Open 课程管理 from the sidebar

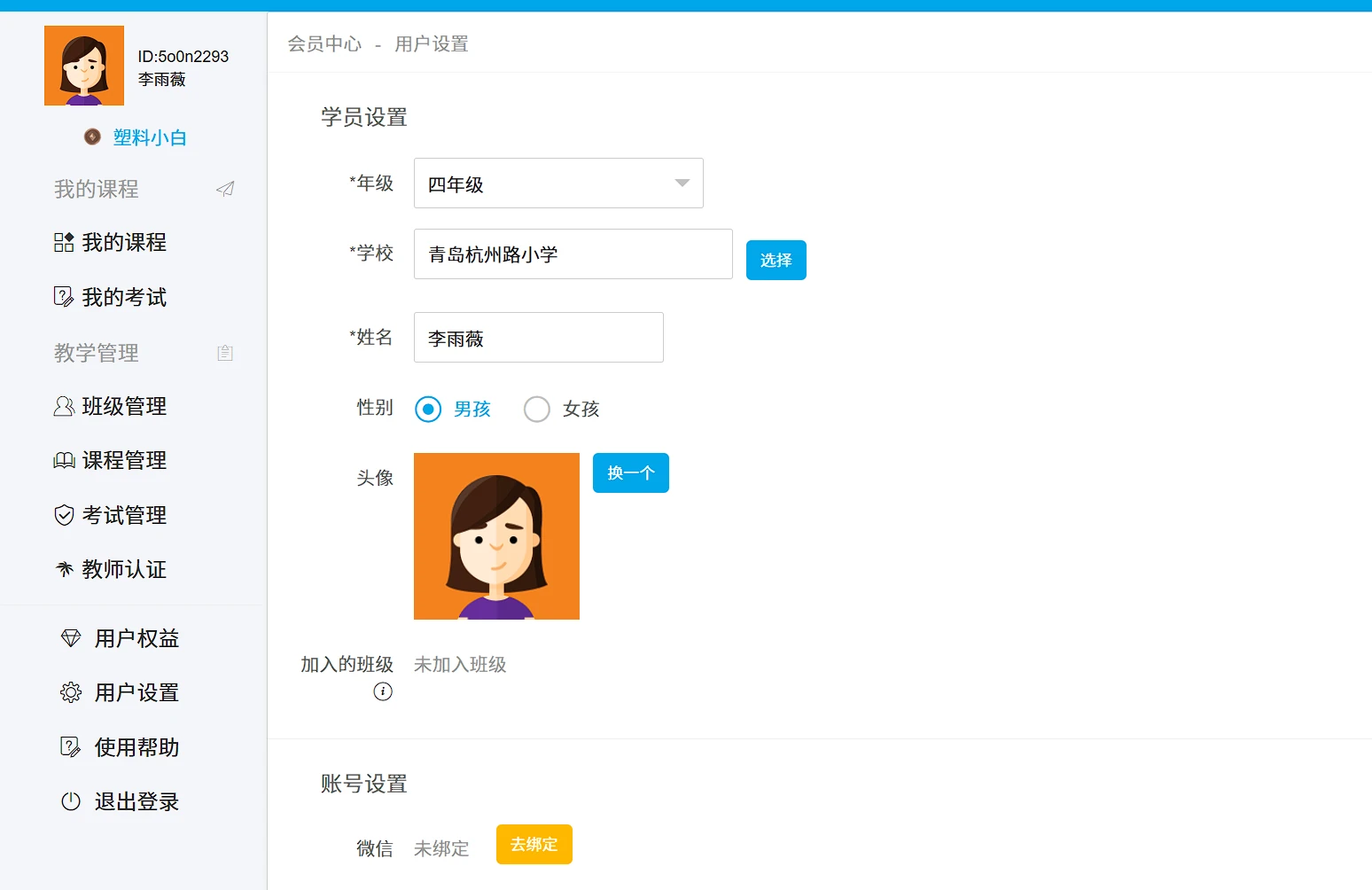(123, 460)
